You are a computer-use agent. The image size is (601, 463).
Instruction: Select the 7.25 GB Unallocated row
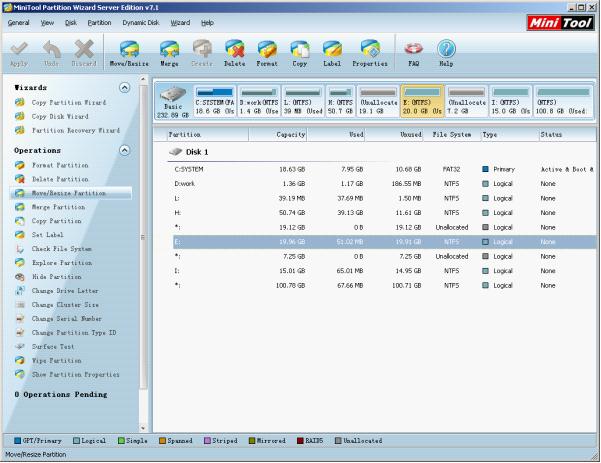click(x=384, y=256)
